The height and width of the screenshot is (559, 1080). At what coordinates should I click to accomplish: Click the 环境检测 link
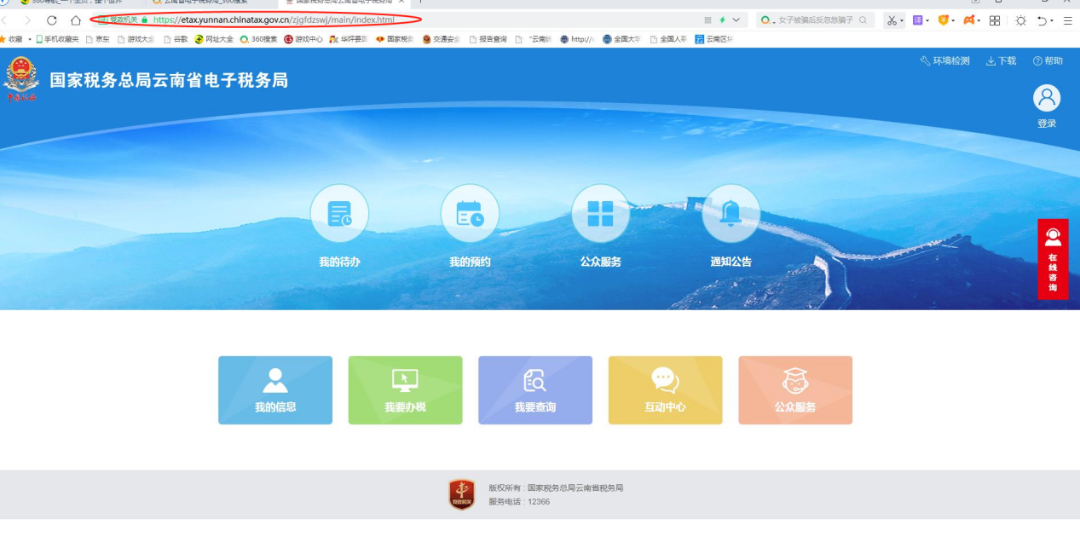click(x=945, y=61)
